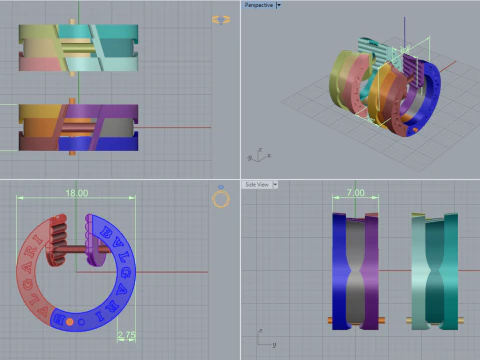Select the 2.75 dimension label
This screenshot has height=360, width=480.
126,336
